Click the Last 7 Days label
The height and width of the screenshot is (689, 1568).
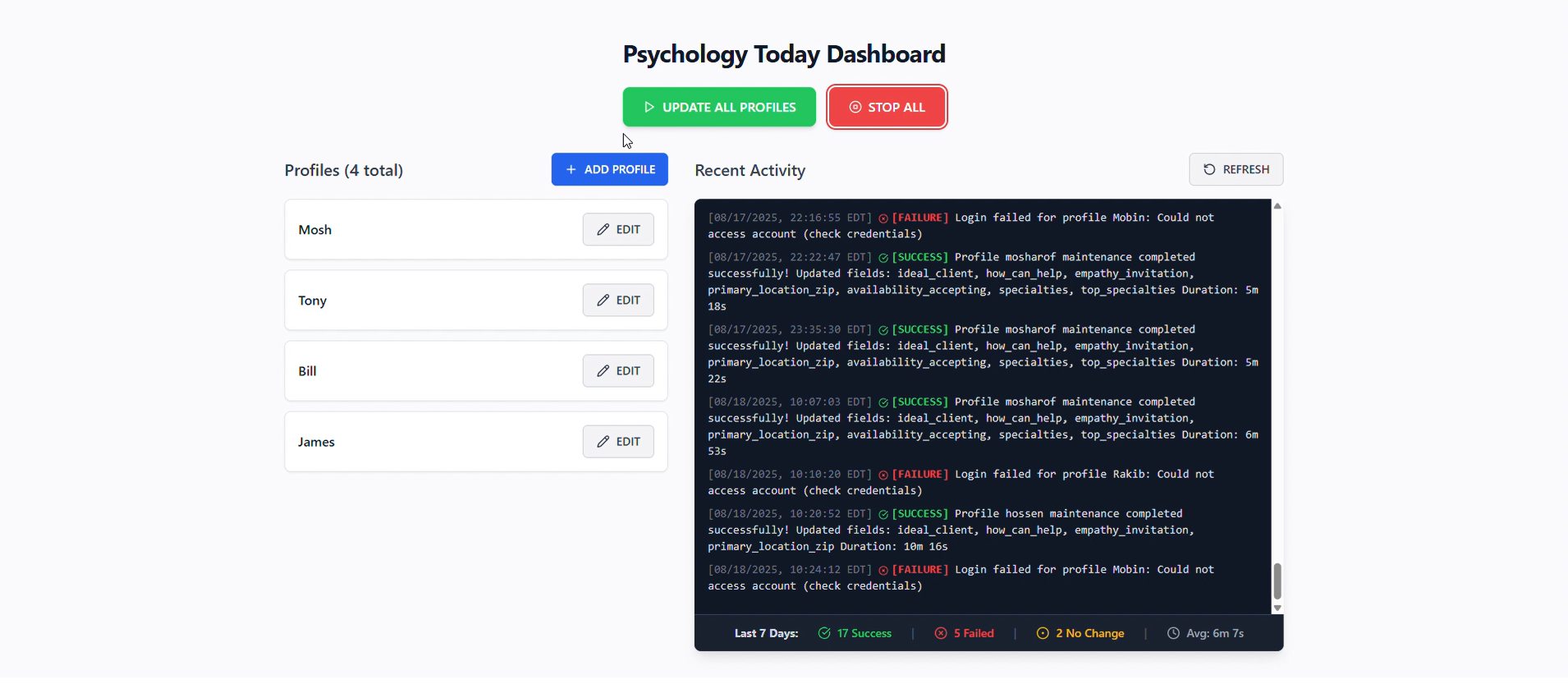(766, 633)
